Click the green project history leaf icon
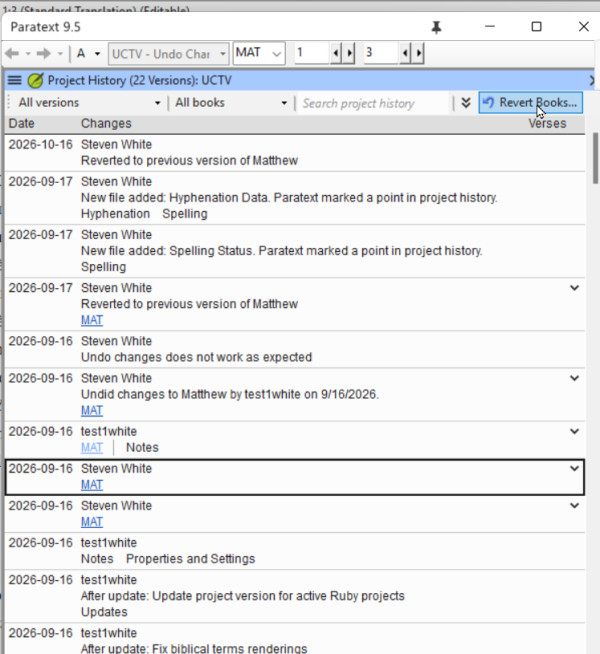The height and width of the screenshot is (654, 600). coord(35,80)
